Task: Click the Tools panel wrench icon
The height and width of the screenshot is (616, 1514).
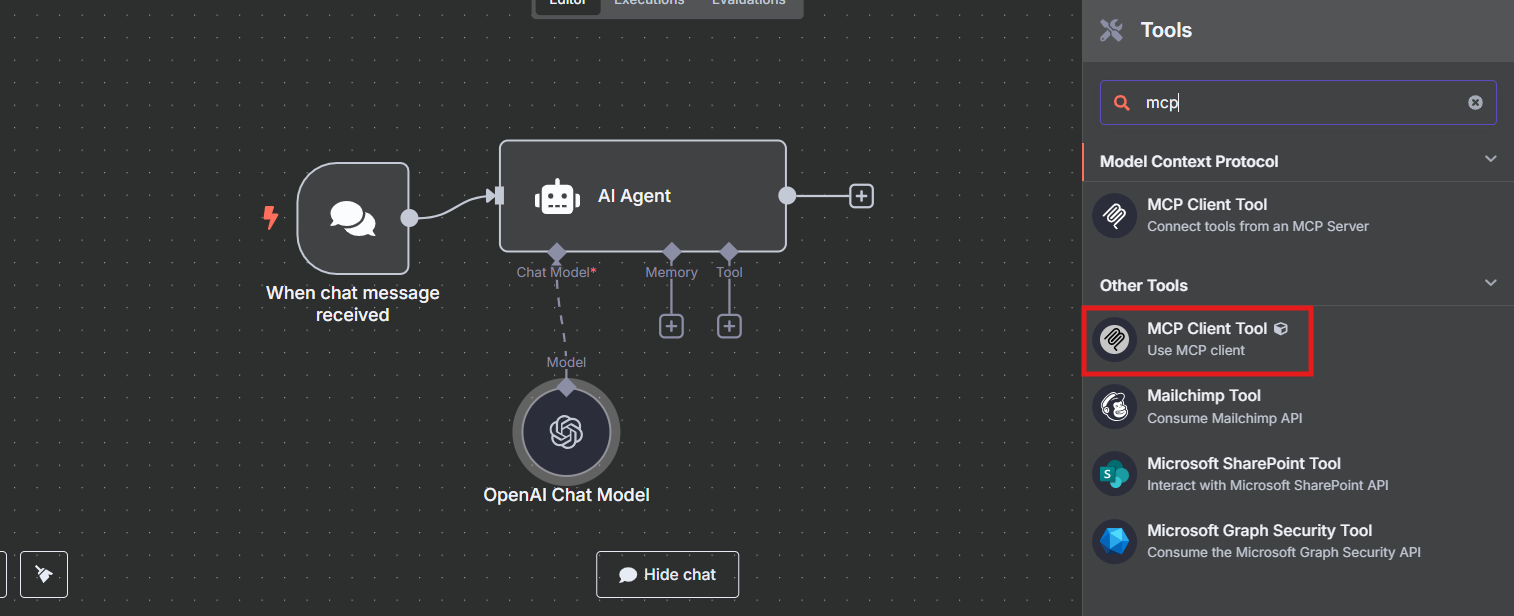Action: pos(1110,30)
